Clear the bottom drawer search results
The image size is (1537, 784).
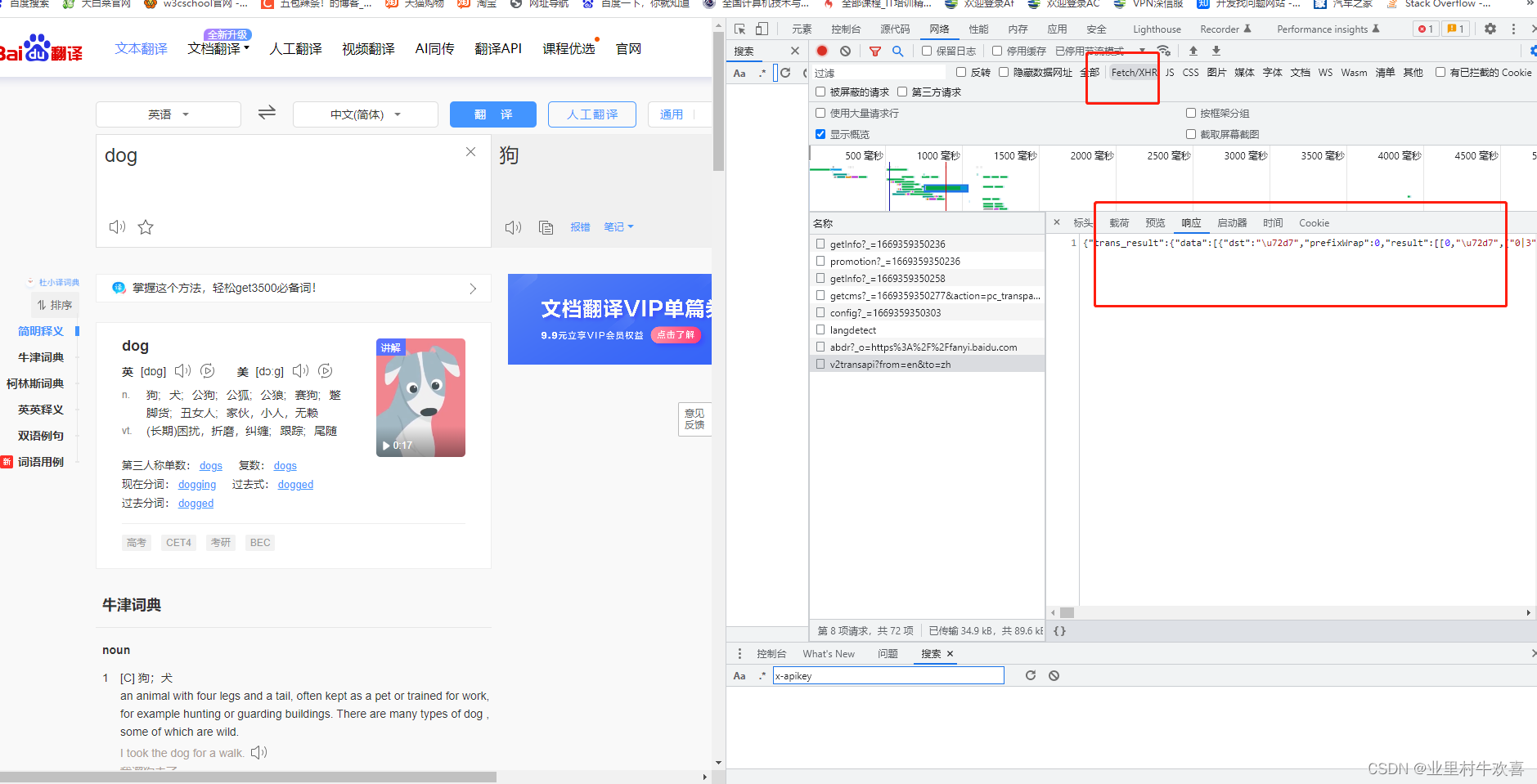pos(1054,675)
